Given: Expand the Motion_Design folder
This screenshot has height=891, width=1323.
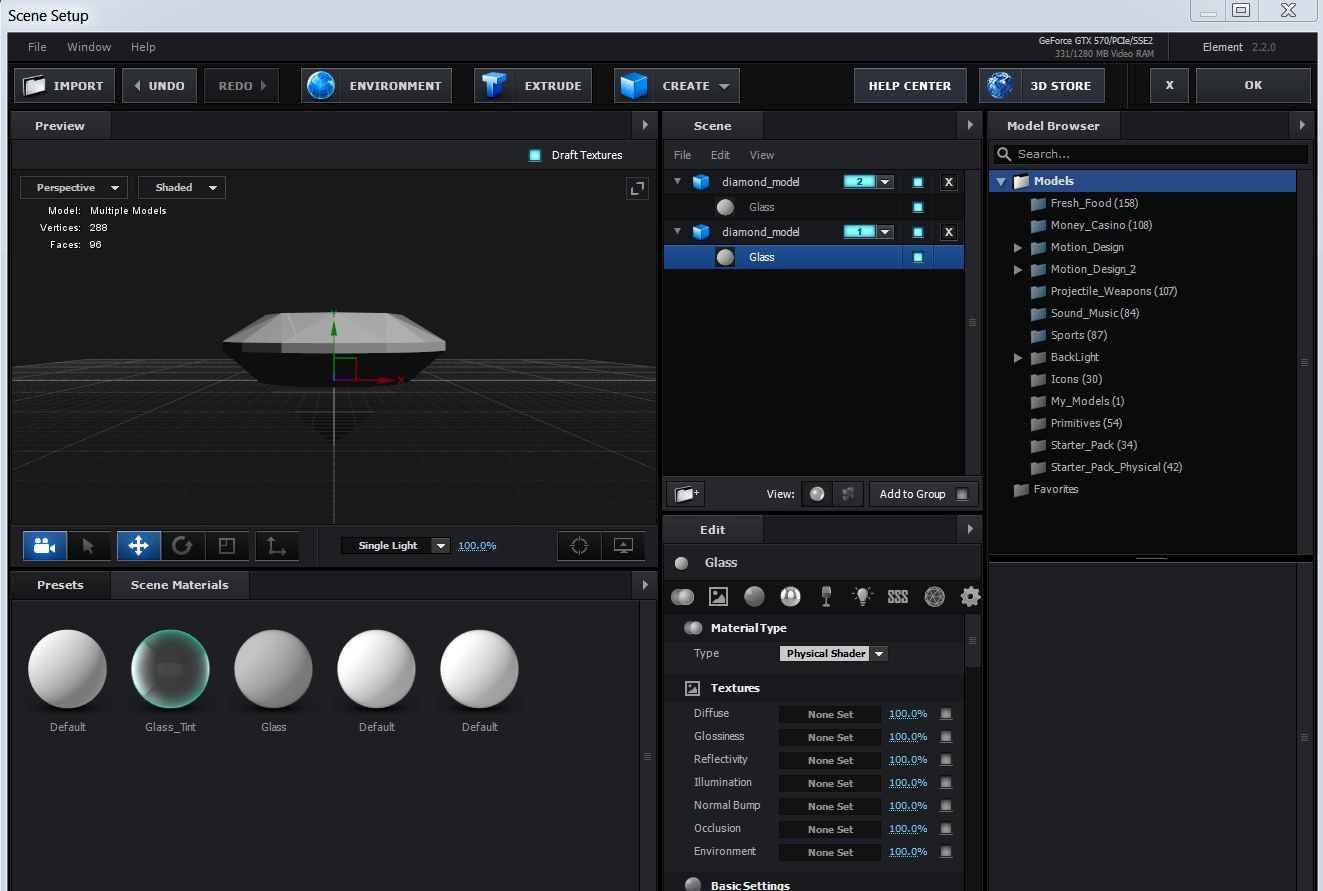Looking at the screenshot, I should [x=1018, y=247].
